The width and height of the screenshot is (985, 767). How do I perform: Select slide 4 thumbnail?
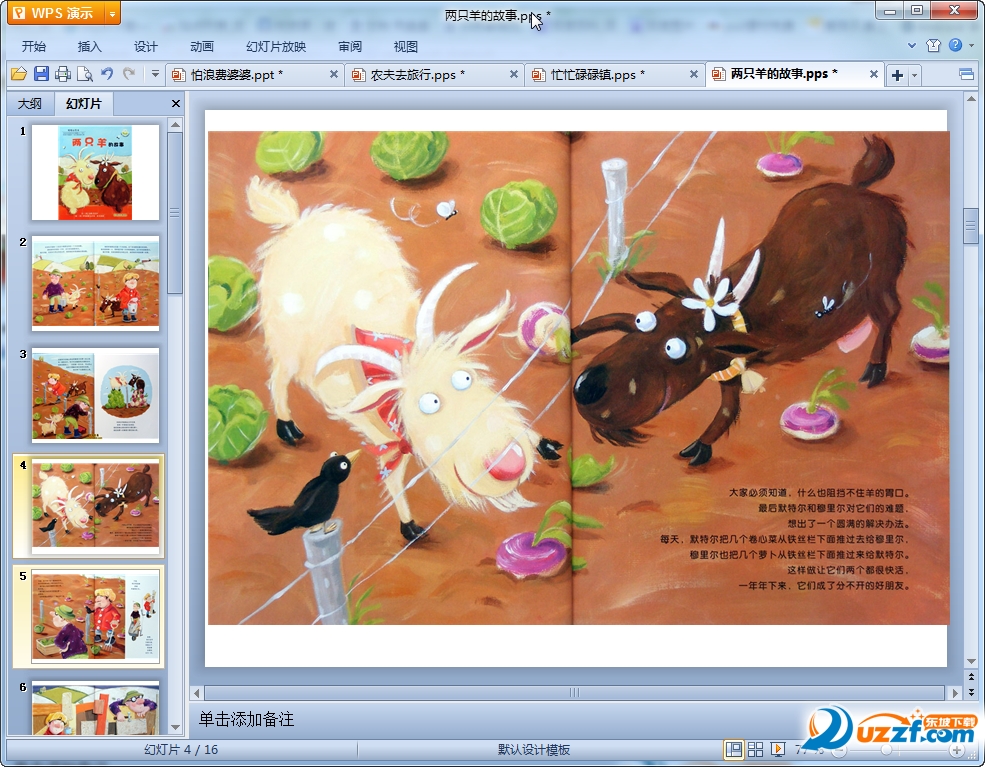coord(95,506)
